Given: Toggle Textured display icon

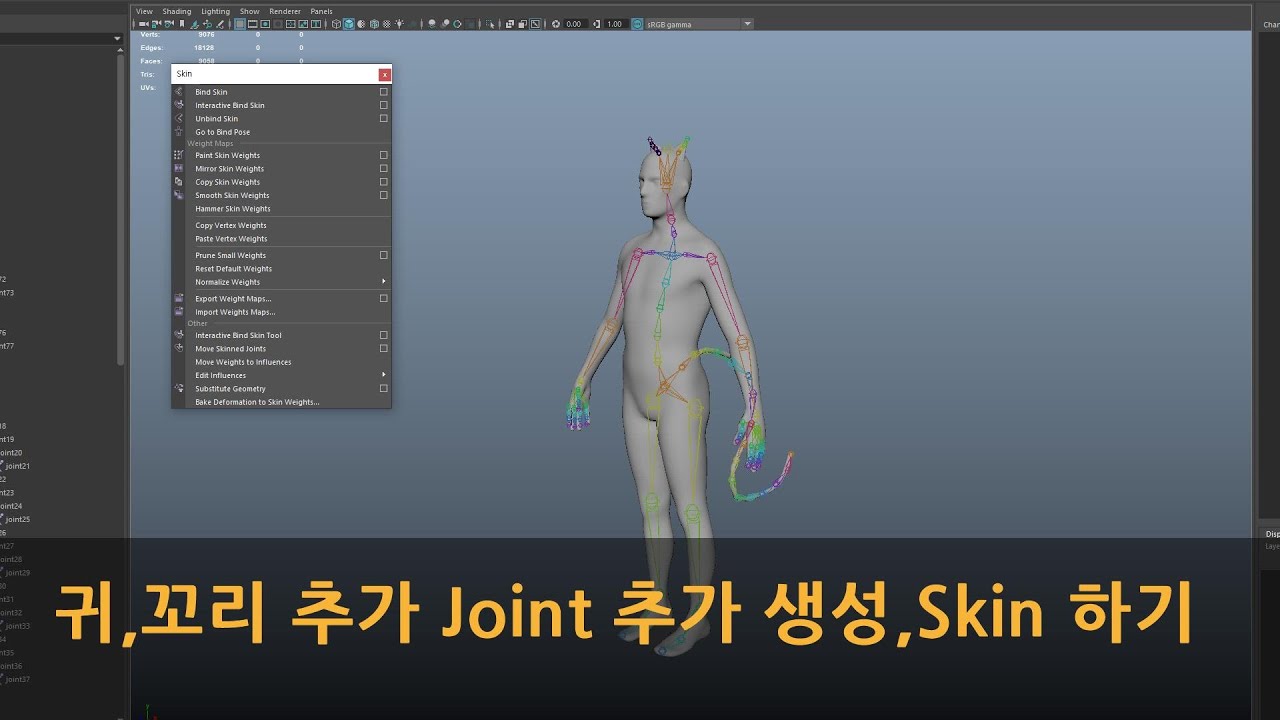Looking at the screenshot, I should point(386,24).
